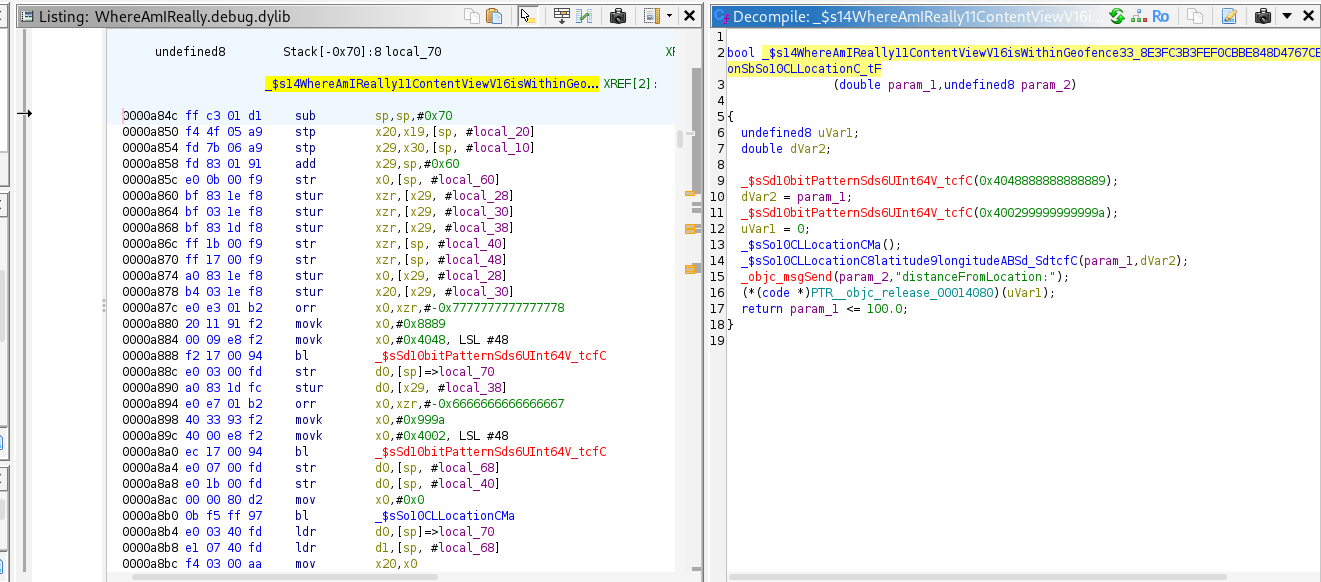Image resolution: width=1321 pixels, height=582 pixels.
Task: Toggle the blue Ro button in Decompile toolbar
Action: [x=1160, y=16]
